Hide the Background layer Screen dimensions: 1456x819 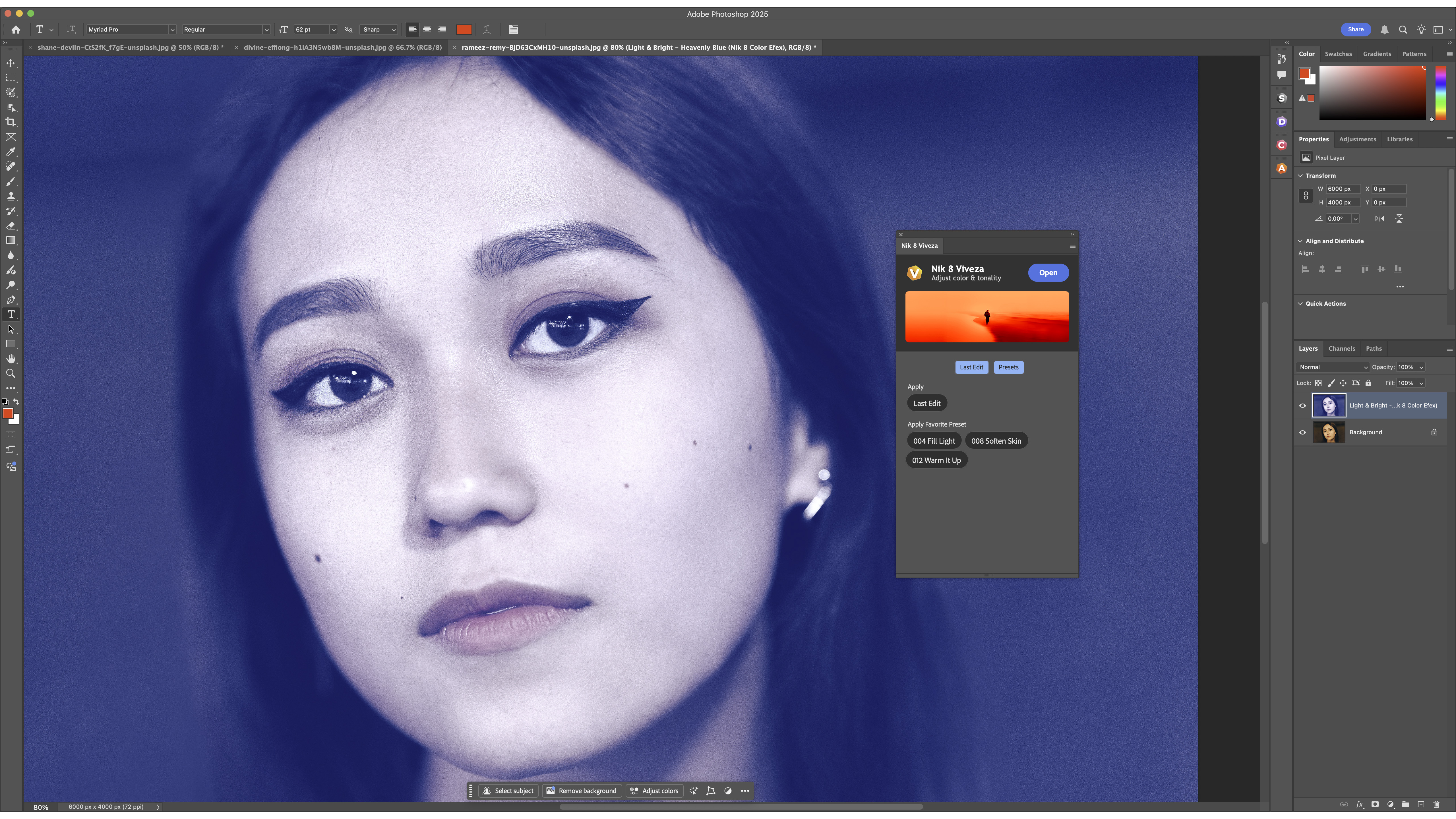(x=1303, y=432)
